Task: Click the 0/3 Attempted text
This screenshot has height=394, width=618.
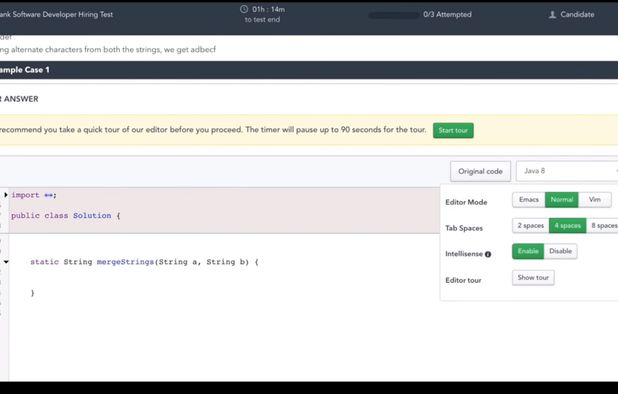Action: click(x=447, y=15)
